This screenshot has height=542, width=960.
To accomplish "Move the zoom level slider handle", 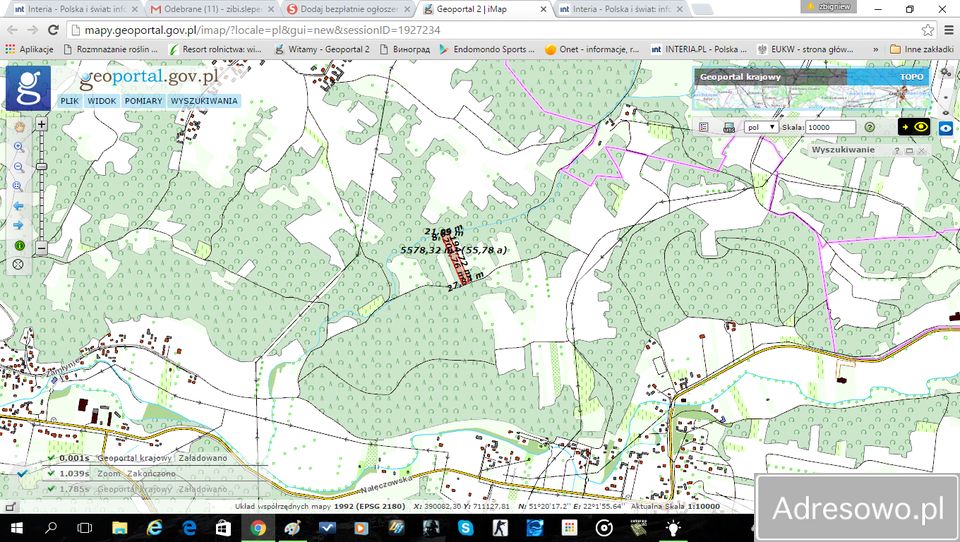I will 41,167.
